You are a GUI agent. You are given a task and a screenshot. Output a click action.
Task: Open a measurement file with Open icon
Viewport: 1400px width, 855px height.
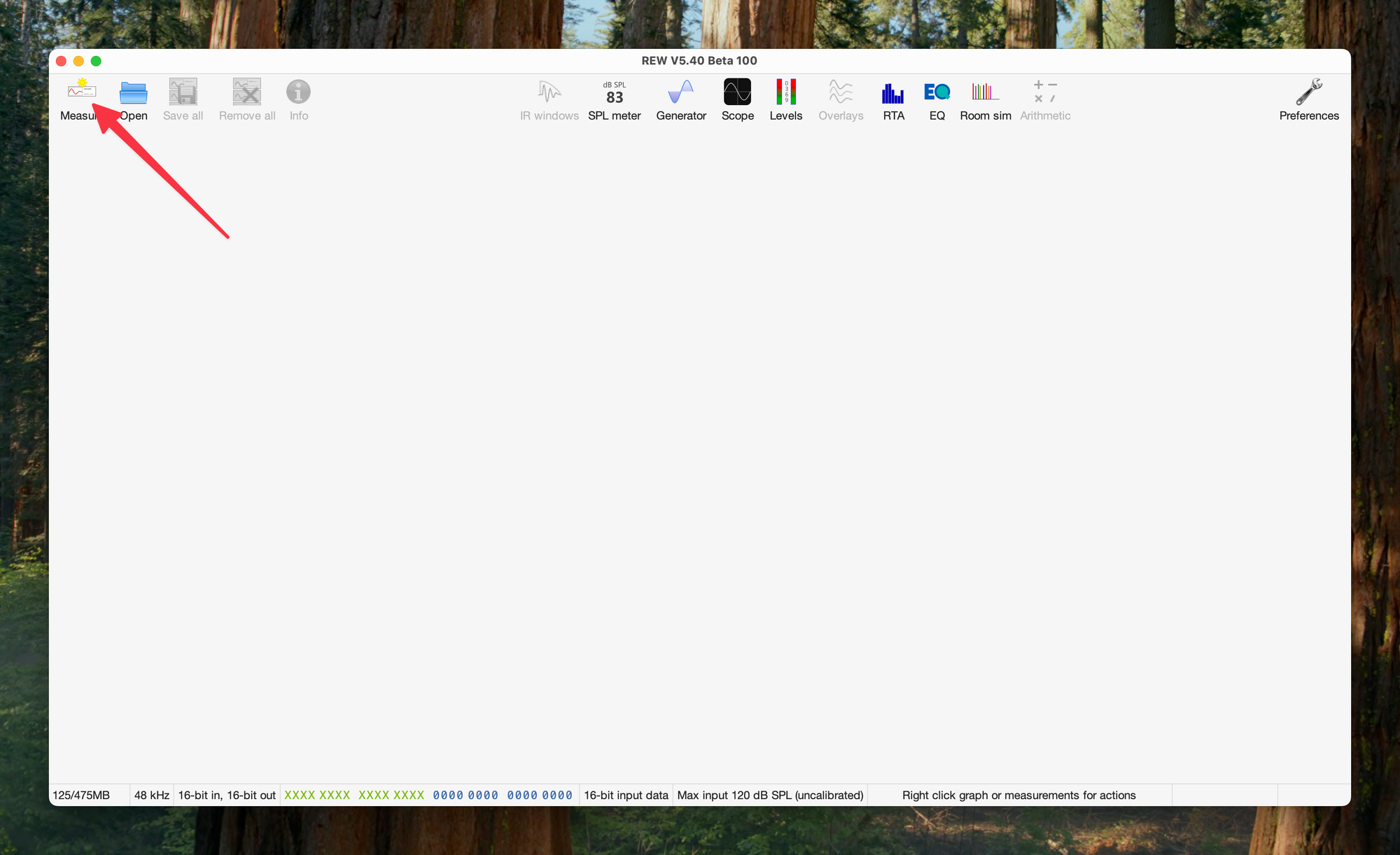pos(133,93)
